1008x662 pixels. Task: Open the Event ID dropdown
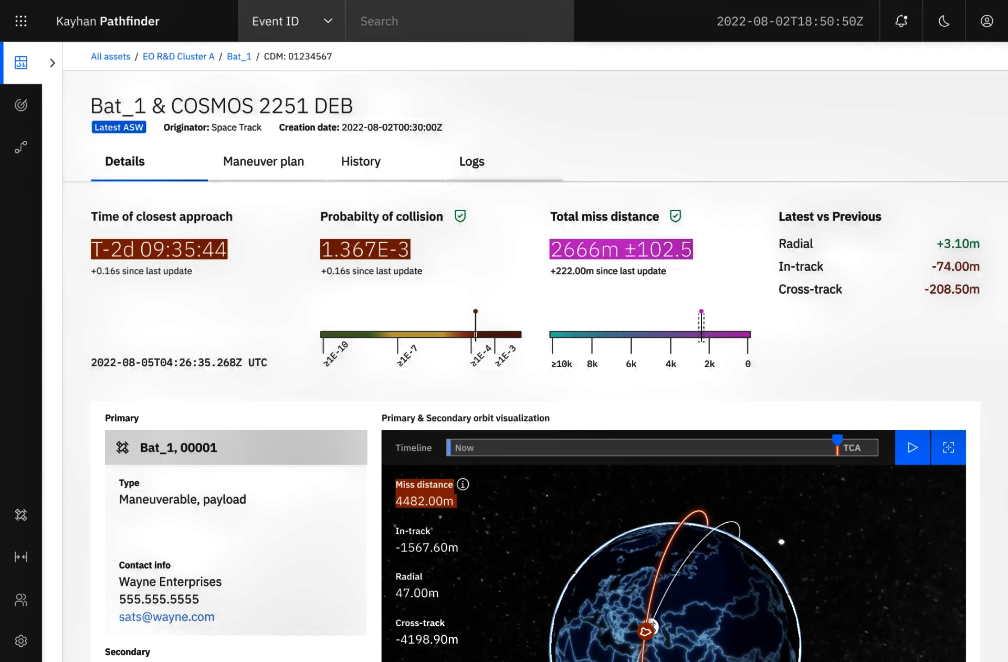(x=292, y=21)
